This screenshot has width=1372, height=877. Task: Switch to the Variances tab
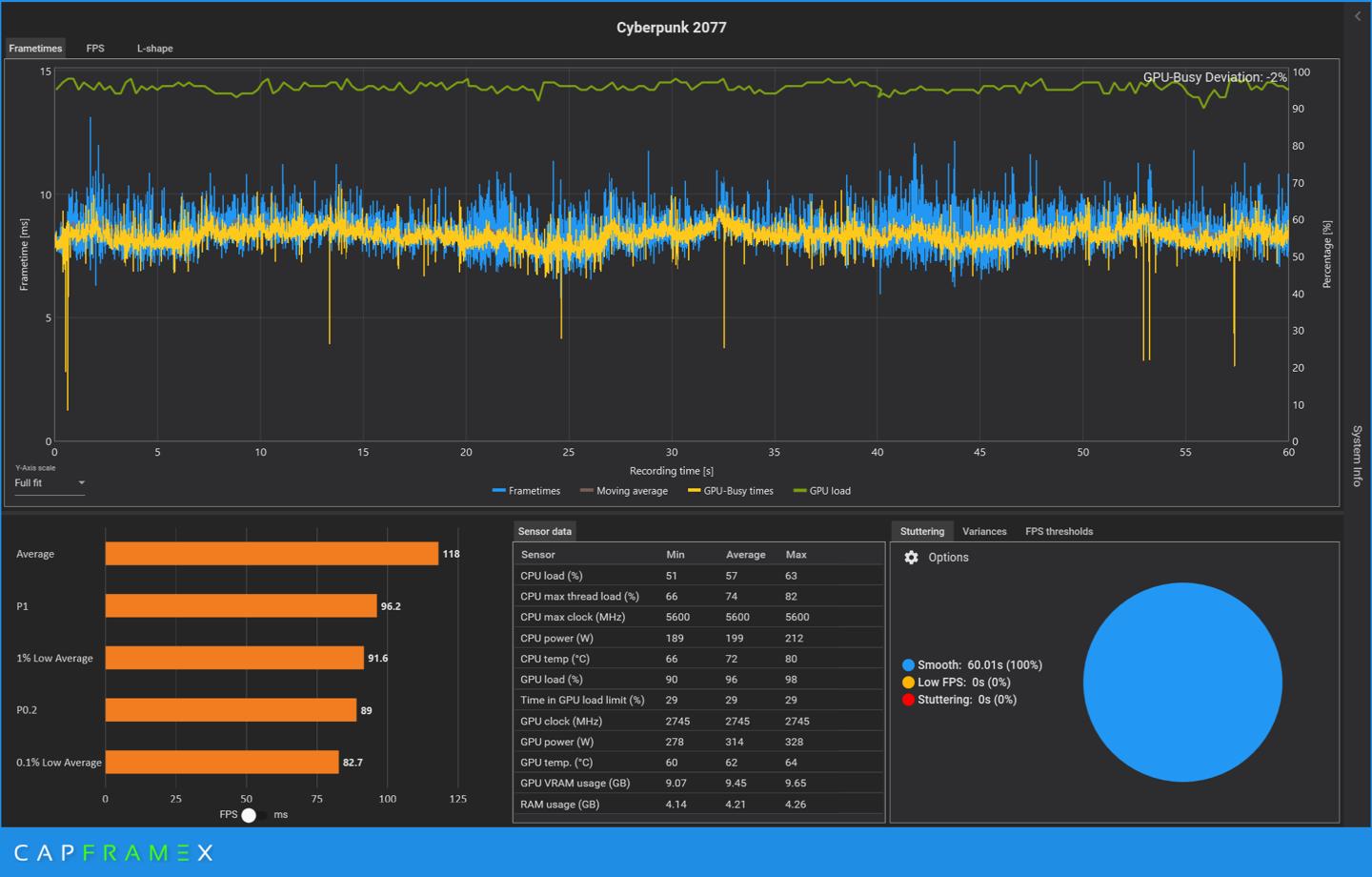984,531
